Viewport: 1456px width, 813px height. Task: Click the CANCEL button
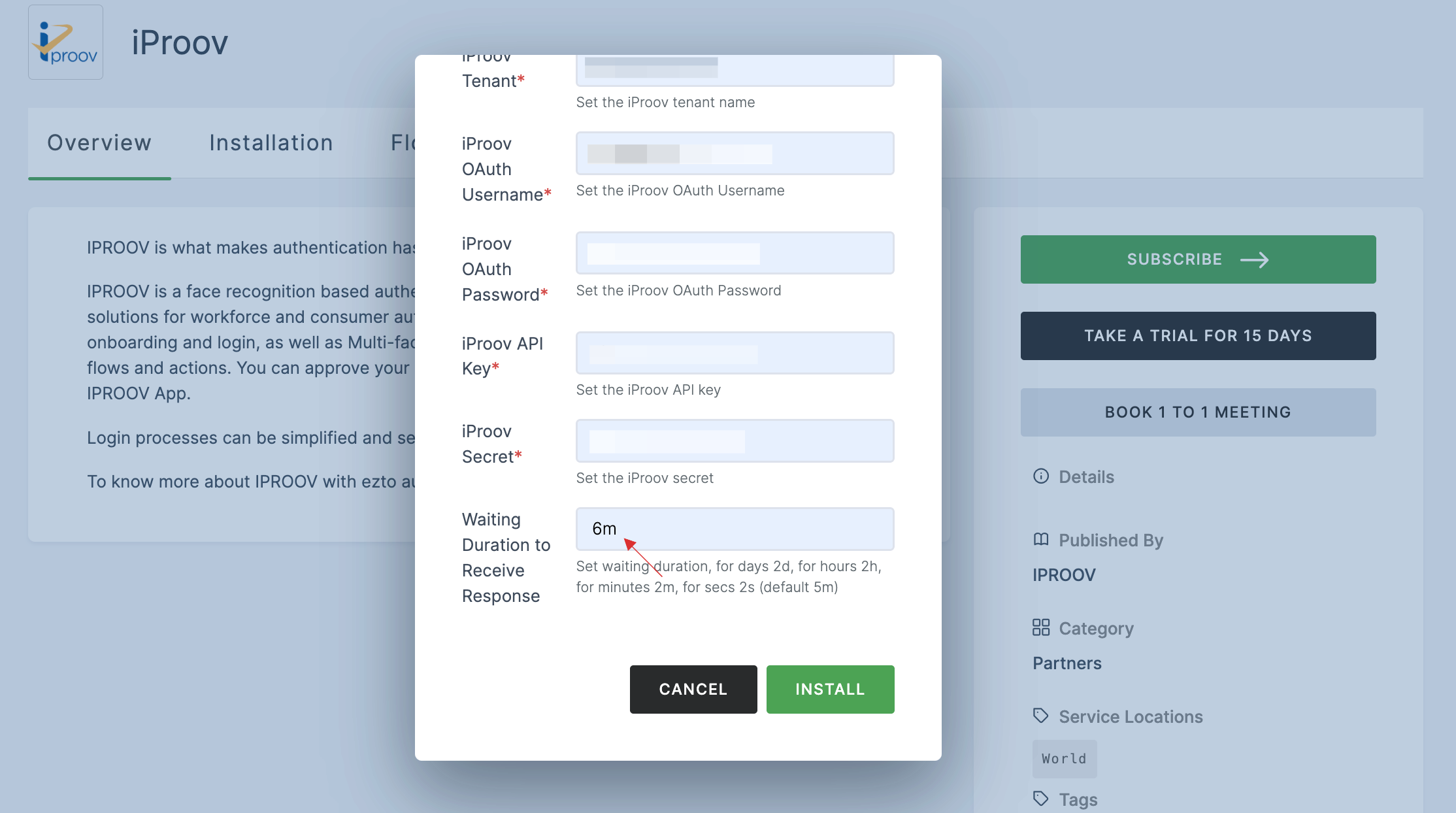click(x=693, y=689)
